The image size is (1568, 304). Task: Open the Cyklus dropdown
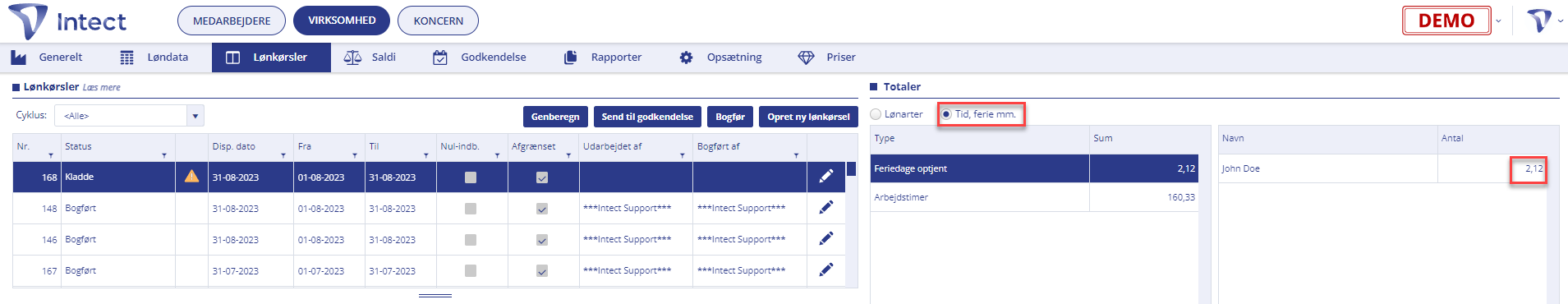pyautogui.click(x=195, y=116)
